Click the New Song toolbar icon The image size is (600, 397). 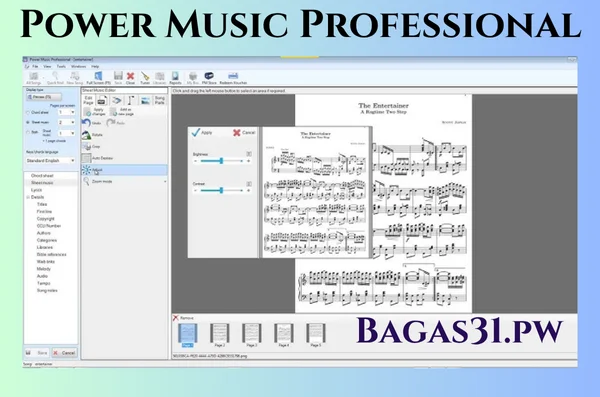(x=75, y=78)
